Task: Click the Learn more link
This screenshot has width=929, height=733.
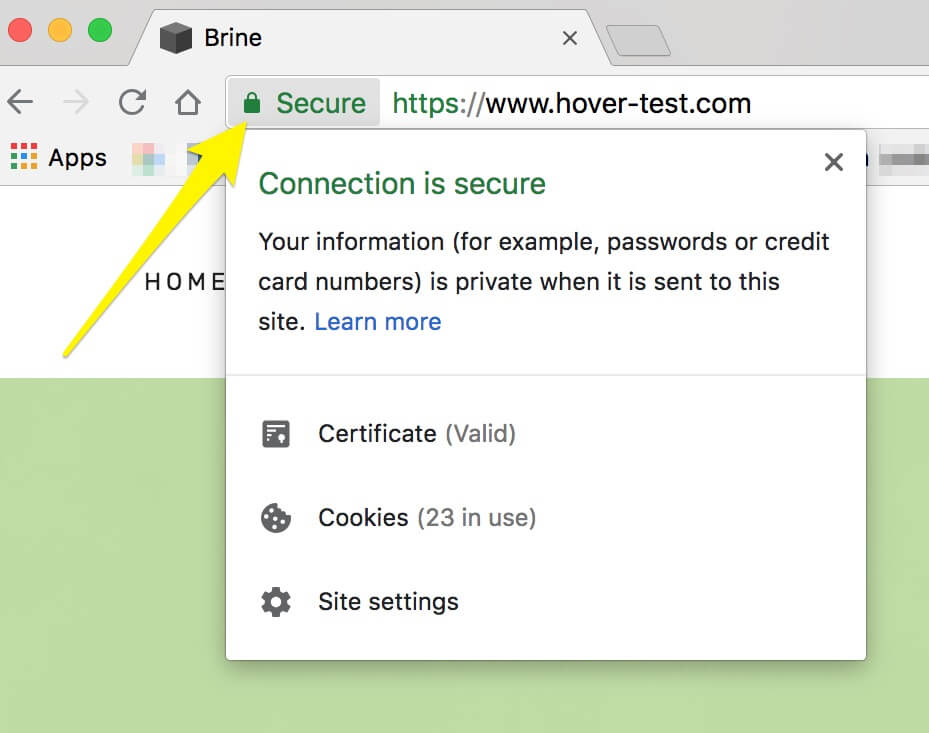Action: 377,321
